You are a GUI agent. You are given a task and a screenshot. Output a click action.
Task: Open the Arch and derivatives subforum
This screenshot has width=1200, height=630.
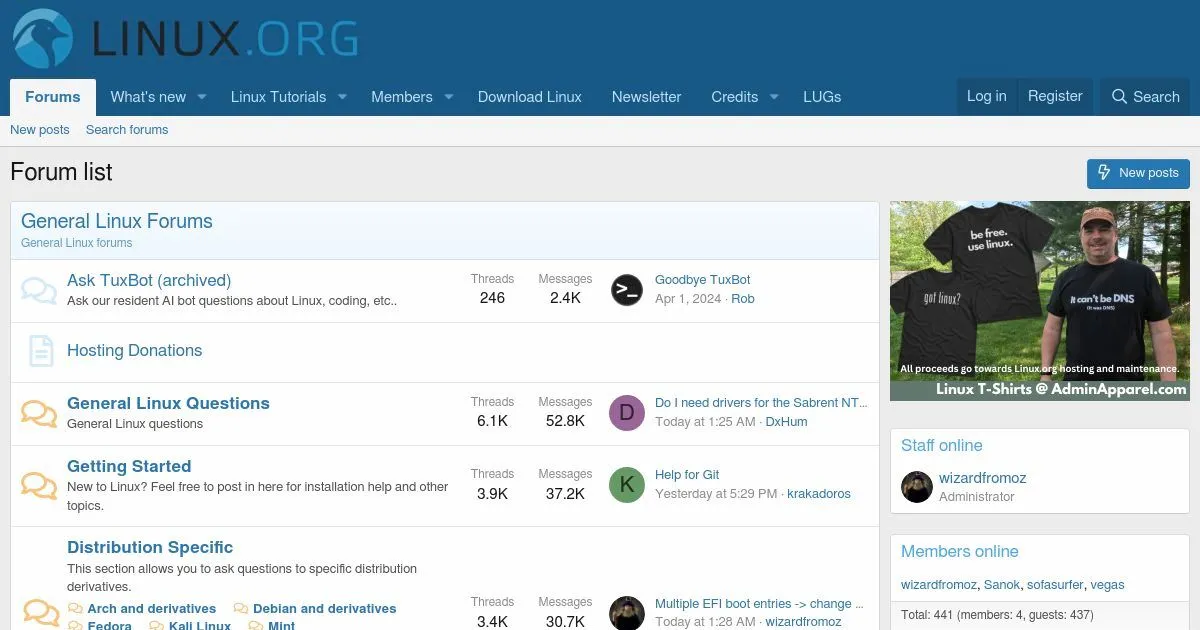(x=152, y=608)
